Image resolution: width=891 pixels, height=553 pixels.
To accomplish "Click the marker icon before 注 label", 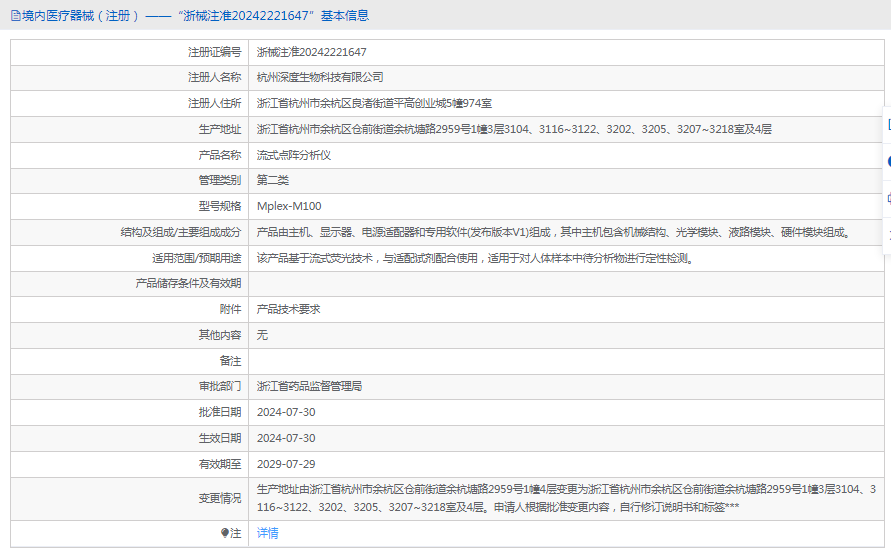I will click(x=224, y=533).
